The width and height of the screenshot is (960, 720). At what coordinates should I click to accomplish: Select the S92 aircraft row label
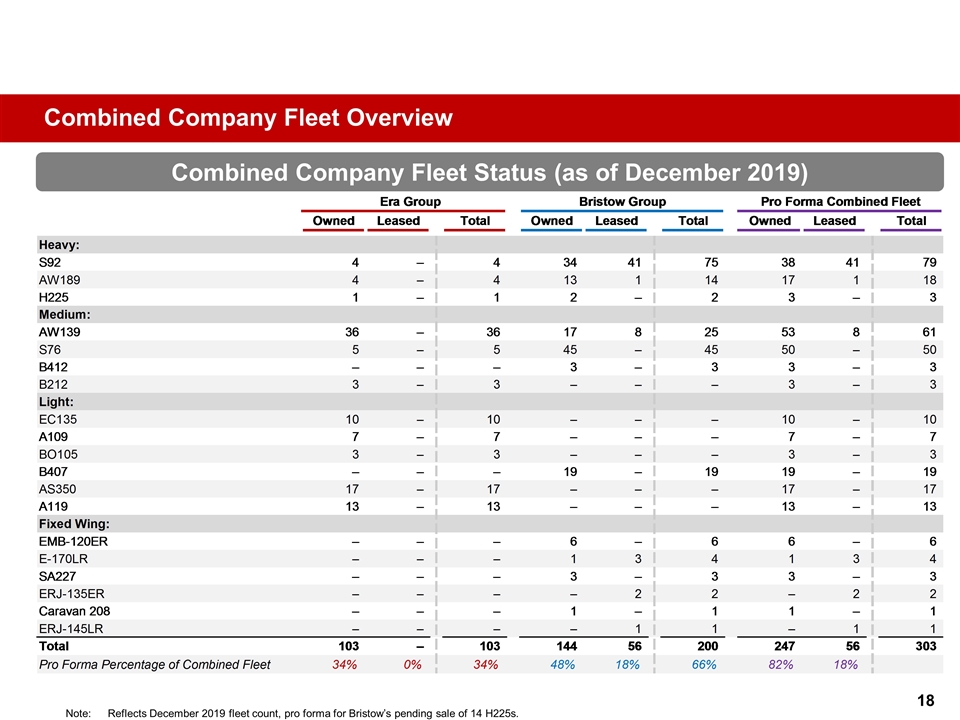50,262
